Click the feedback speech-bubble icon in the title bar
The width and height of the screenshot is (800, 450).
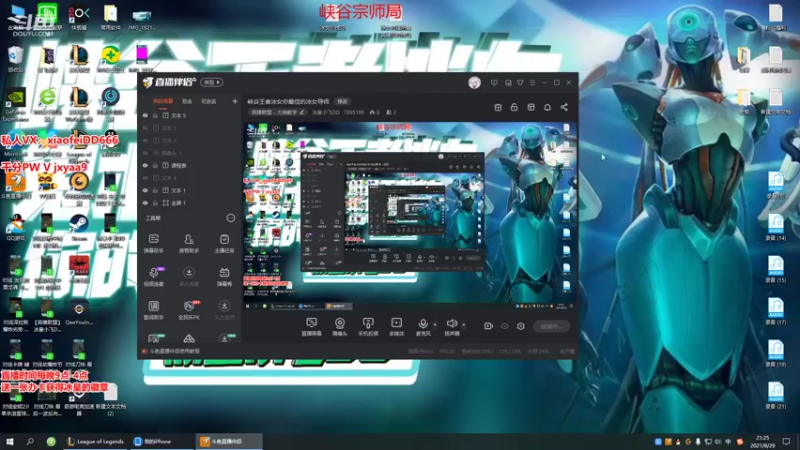[x=494, y=83]
